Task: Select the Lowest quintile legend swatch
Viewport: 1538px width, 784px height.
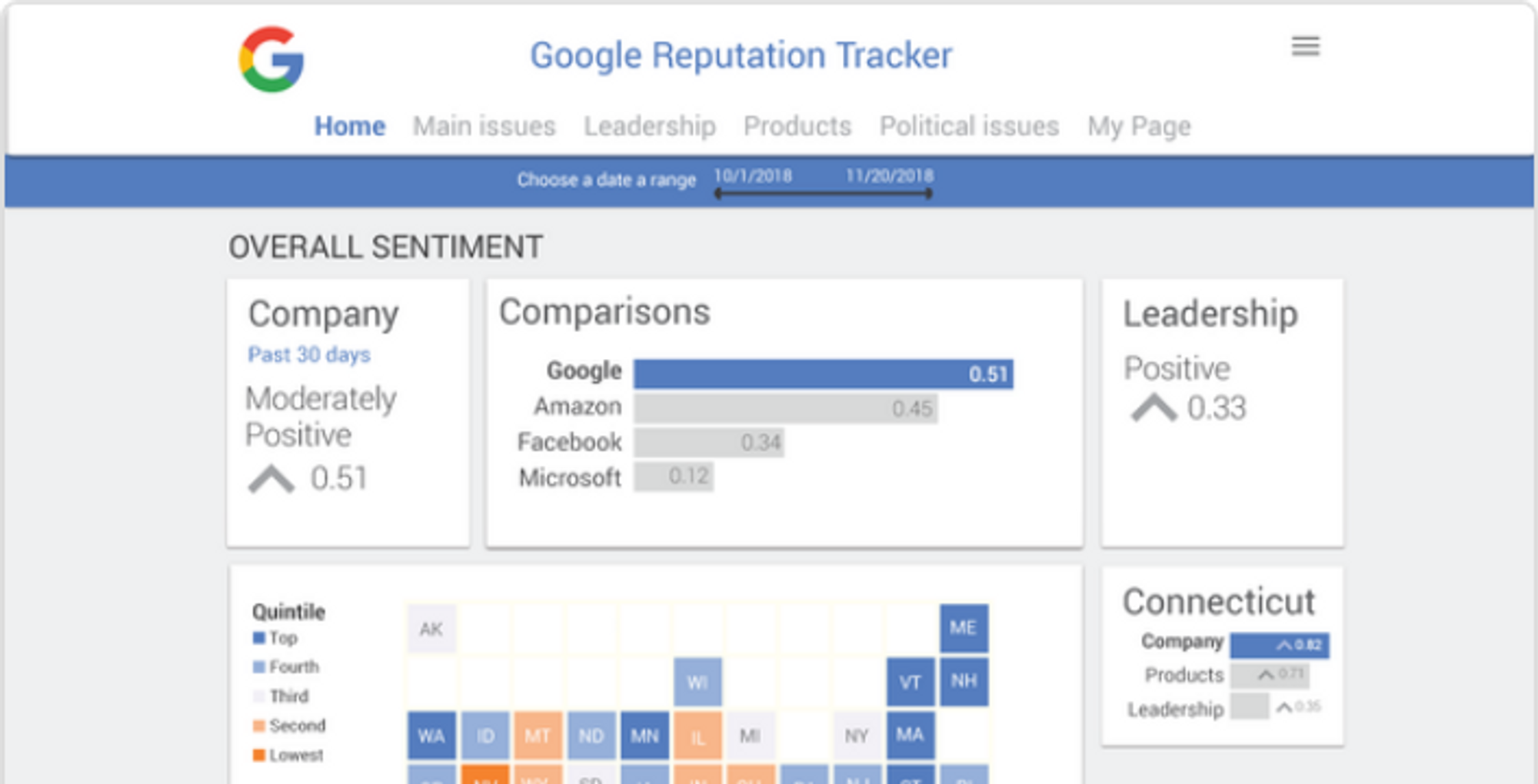Action: pyautogui.click(x=259, y=755)
